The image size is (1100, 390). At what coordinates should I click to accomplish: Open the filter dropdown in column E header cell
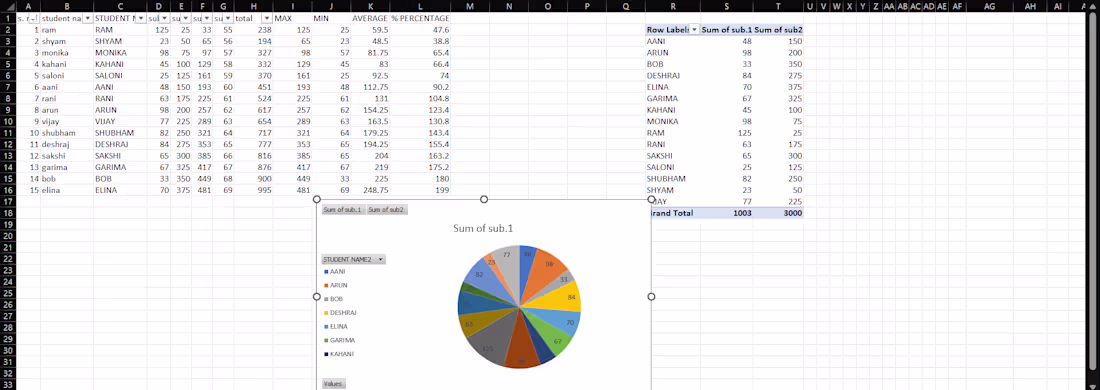(185, 18)
